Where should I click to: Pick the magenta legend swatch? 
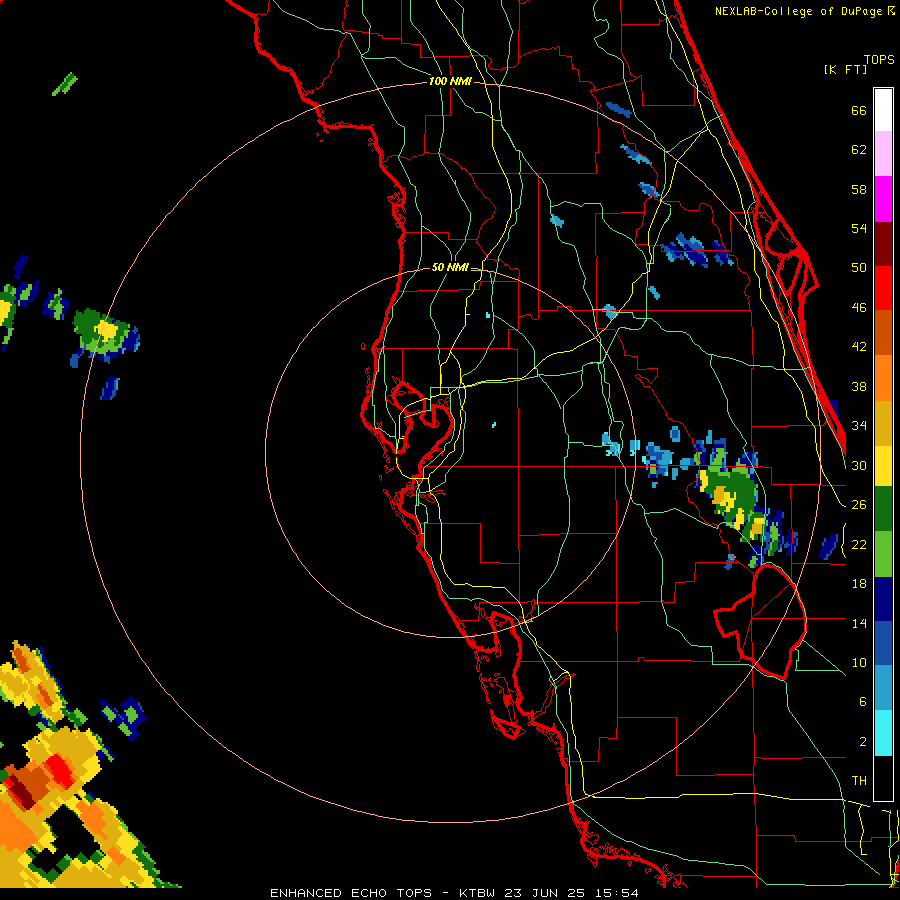click(x=883, y=199)
